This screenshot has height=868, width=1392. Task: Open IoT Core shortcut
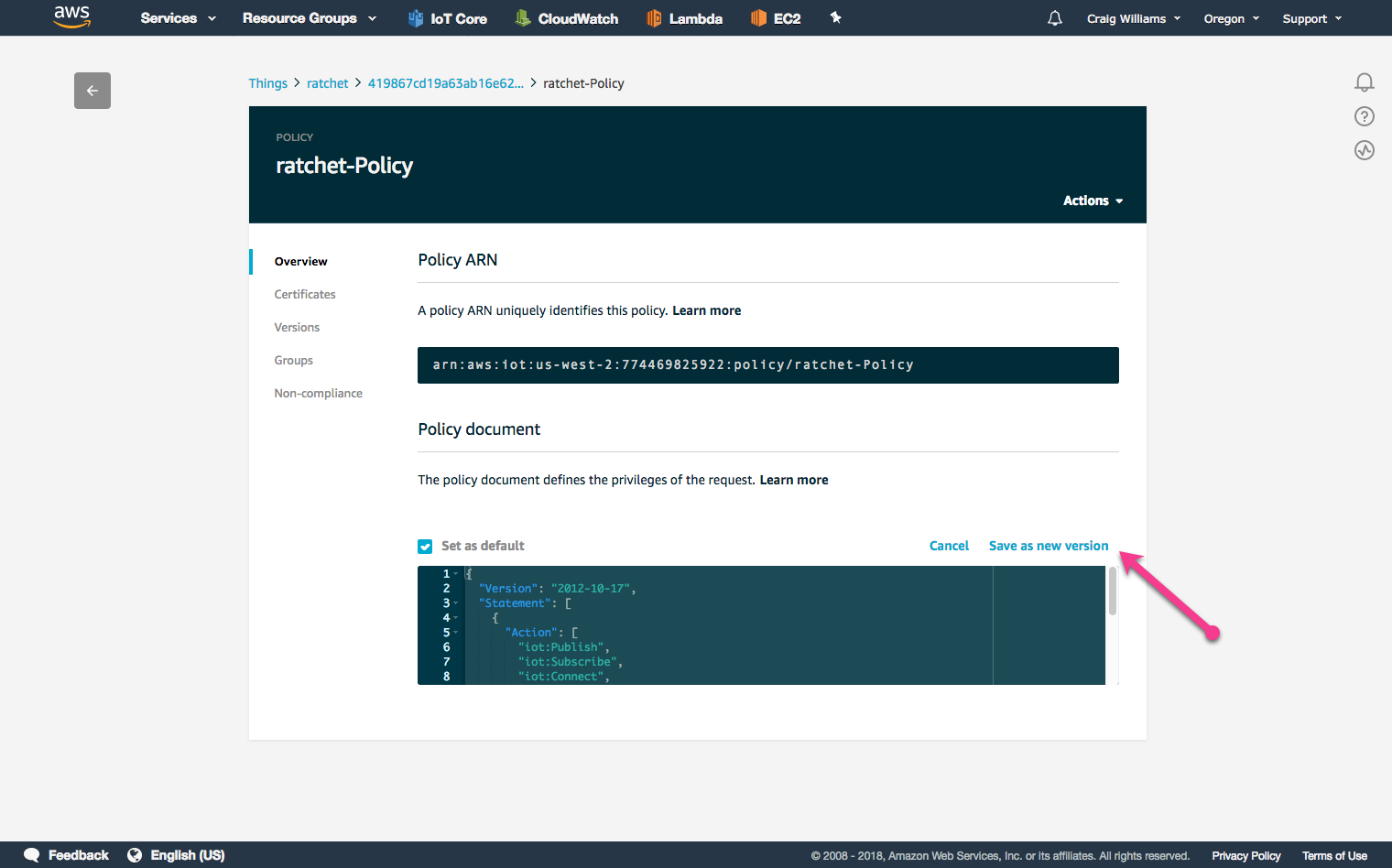pyautogui.click(x=447, y=18)
